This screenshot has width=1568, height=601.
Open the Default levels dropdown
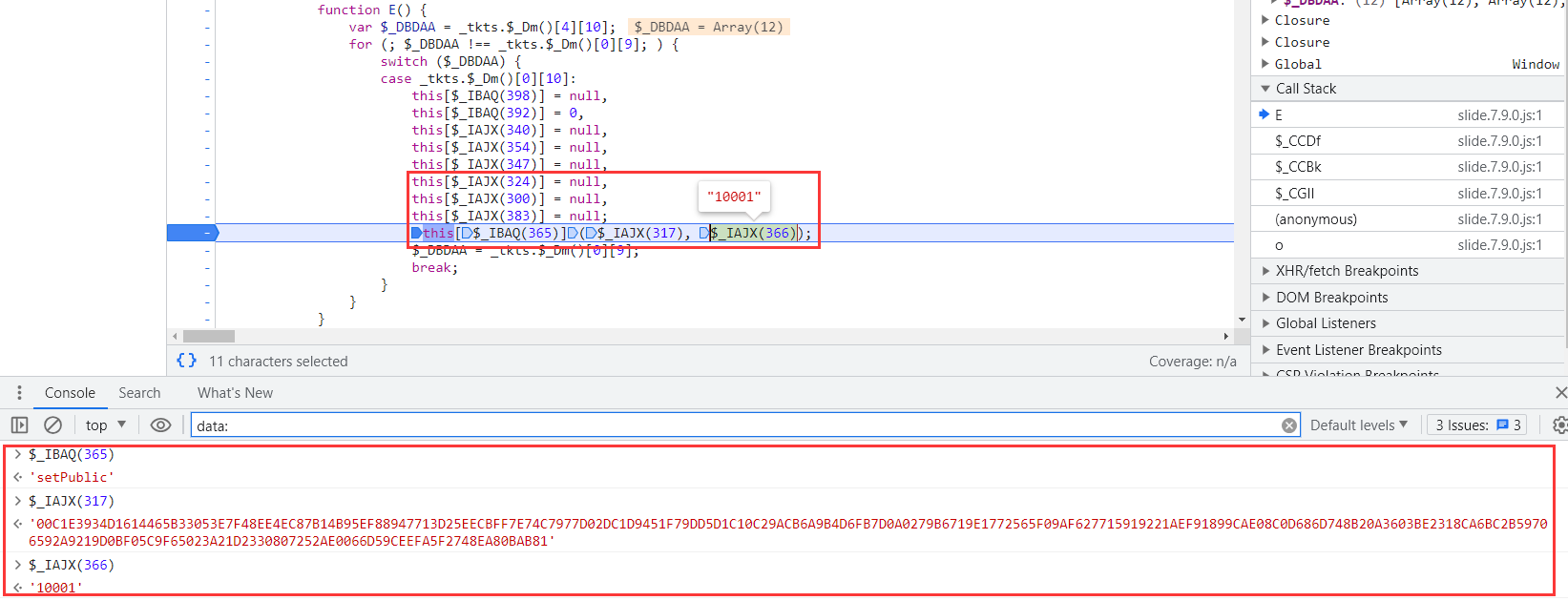[x=1358, y=425]
